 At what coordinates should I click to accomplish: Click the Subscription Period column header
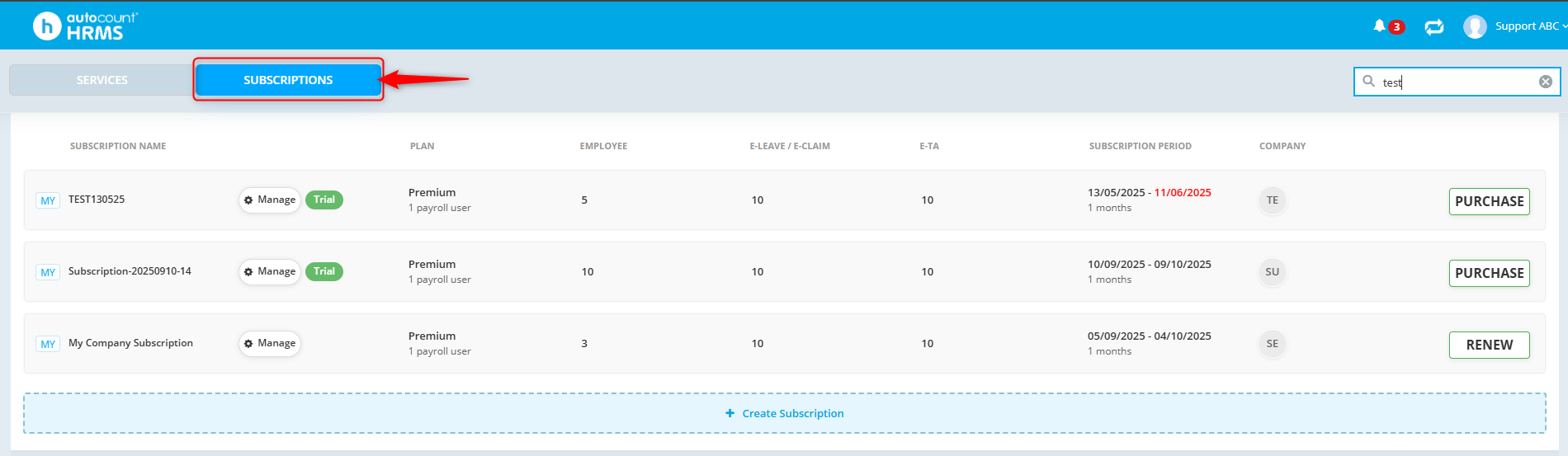[x=1140, y=146]
